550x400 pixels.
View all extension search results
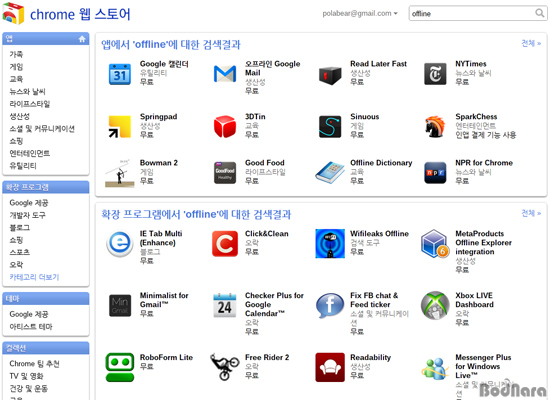(x=531, y=213)
